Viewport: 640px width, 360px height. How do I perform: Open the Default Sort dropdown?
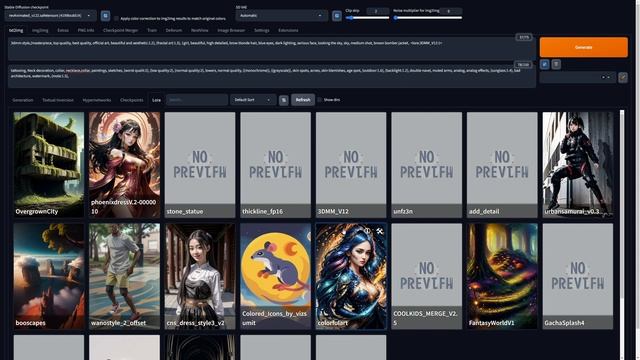[253, 100]
